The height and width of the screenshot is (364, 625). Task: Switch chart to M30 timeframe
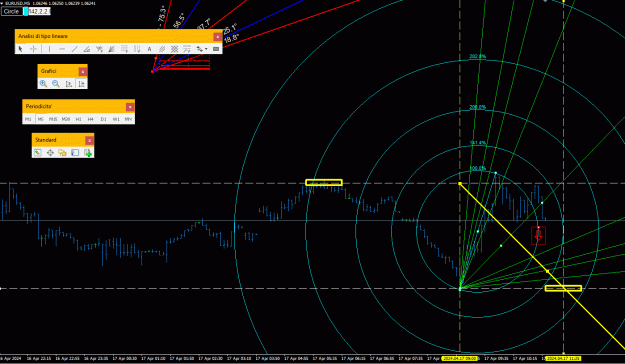[66, 119]
